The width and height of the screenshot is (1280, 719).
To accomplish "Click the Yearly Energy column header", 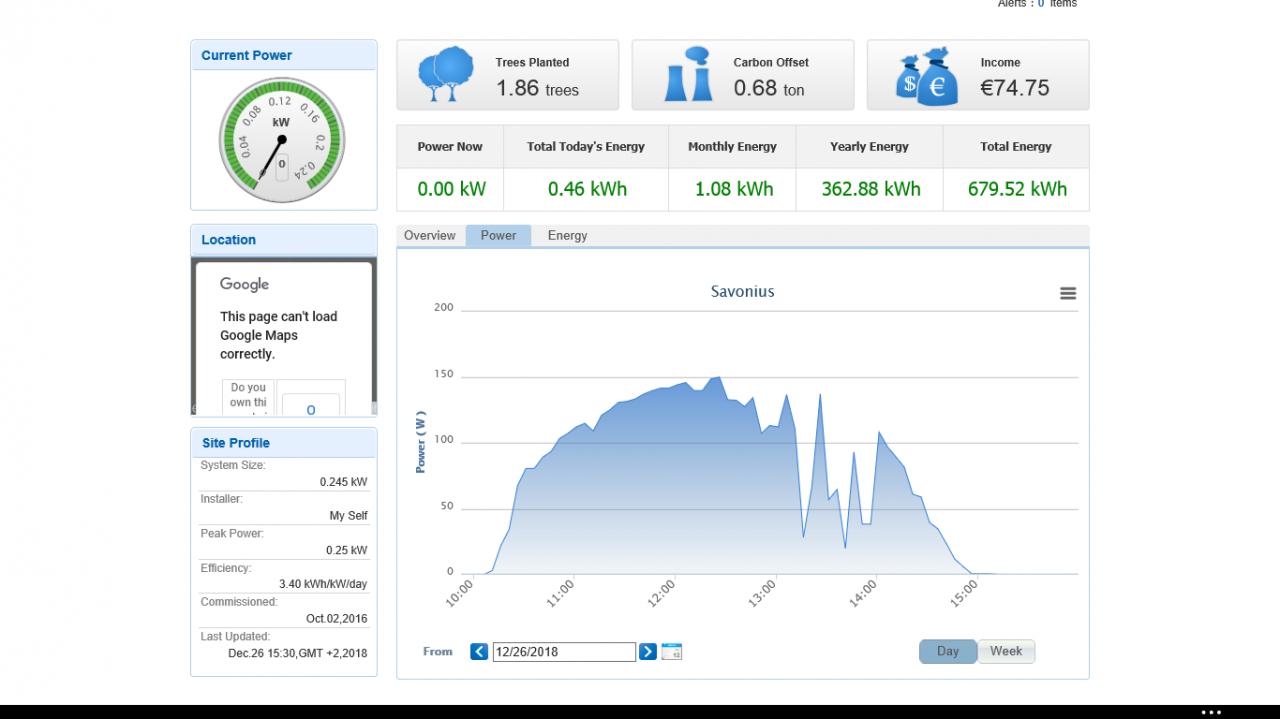I will coord(869,147).
